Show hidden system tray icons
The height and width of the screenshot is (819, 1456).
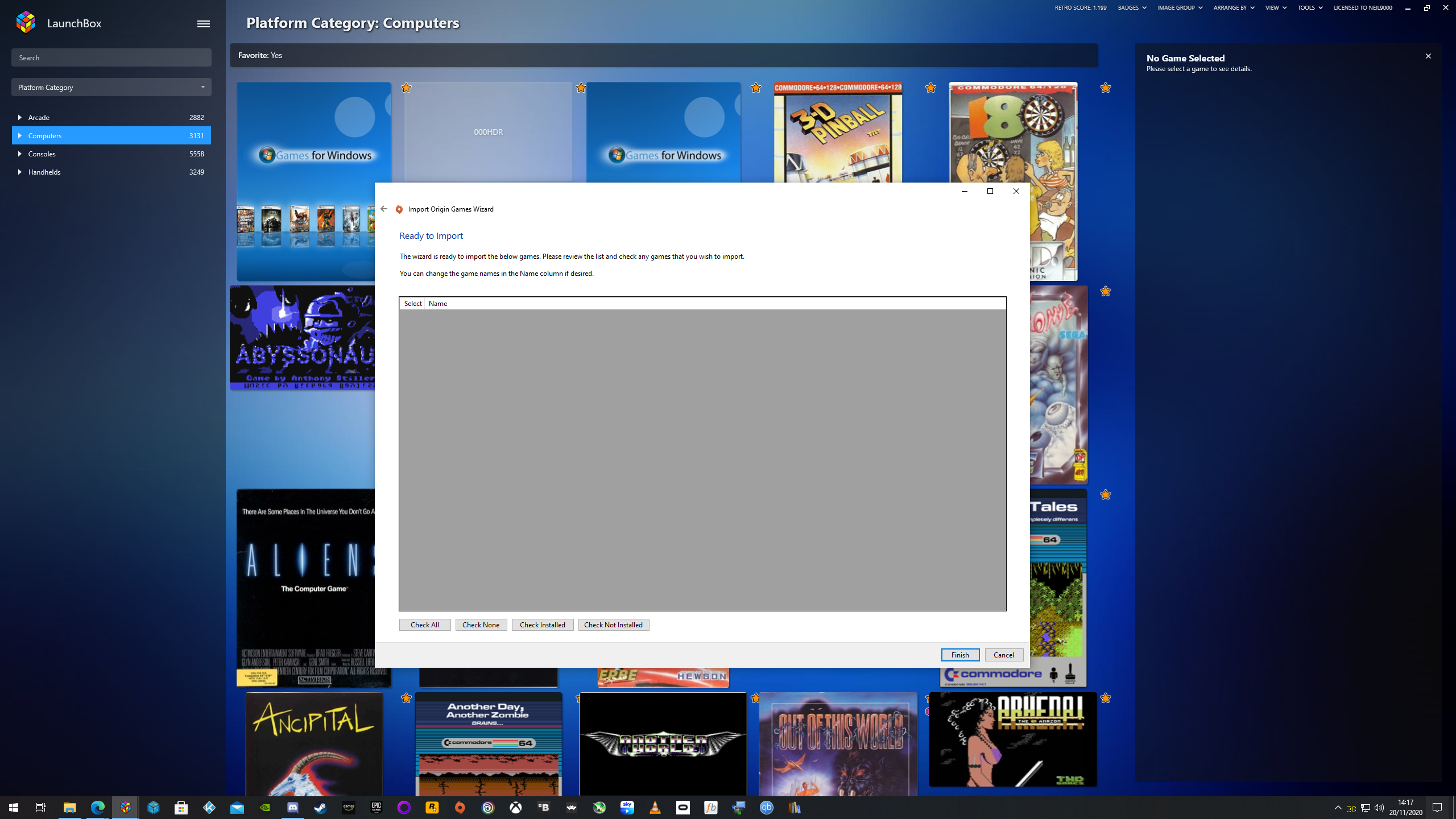[x=1338, y=808]
